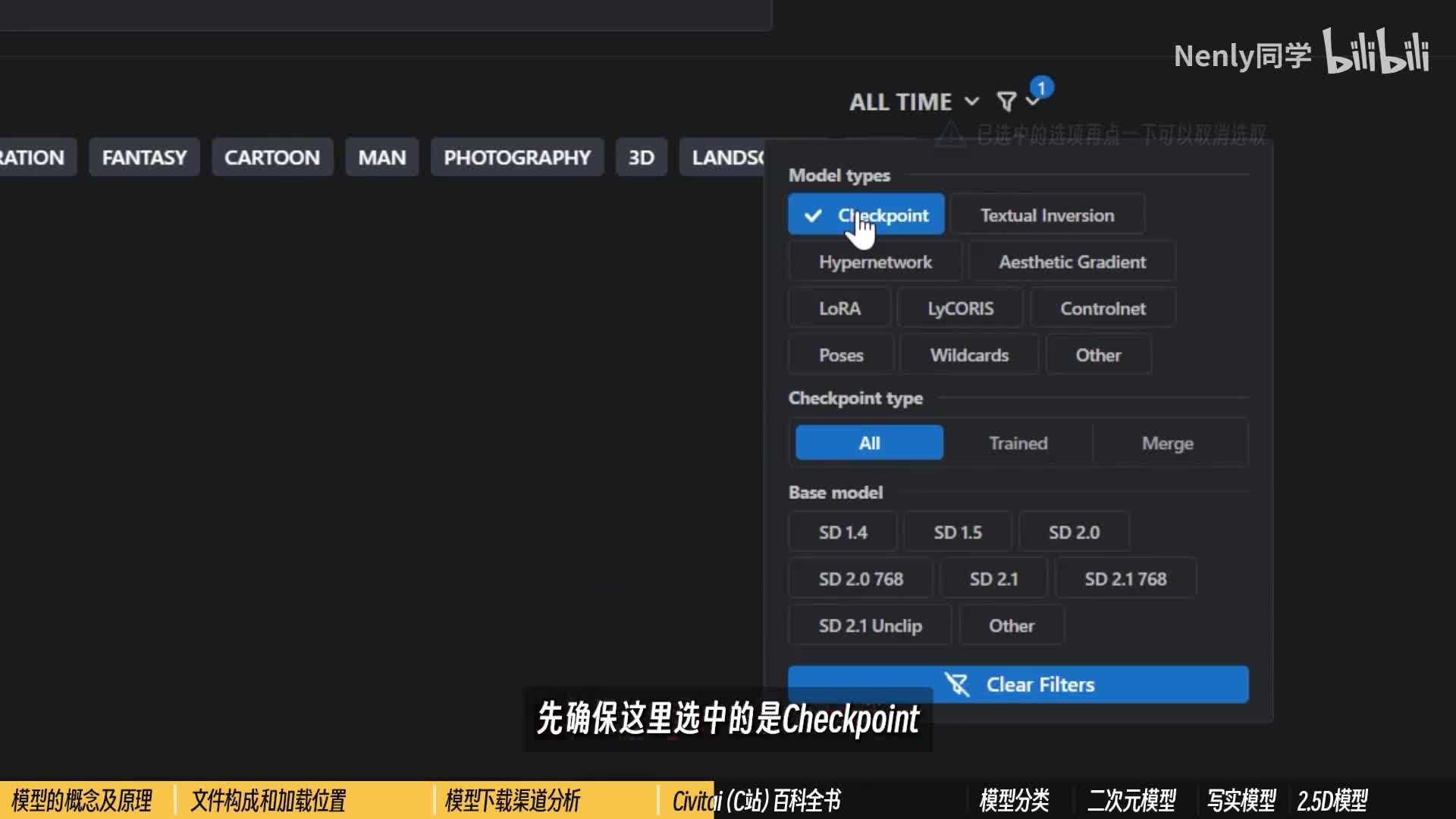Choose the SD 1.5 base model
Screen dimensions: 1456x819
pos(957,532)
